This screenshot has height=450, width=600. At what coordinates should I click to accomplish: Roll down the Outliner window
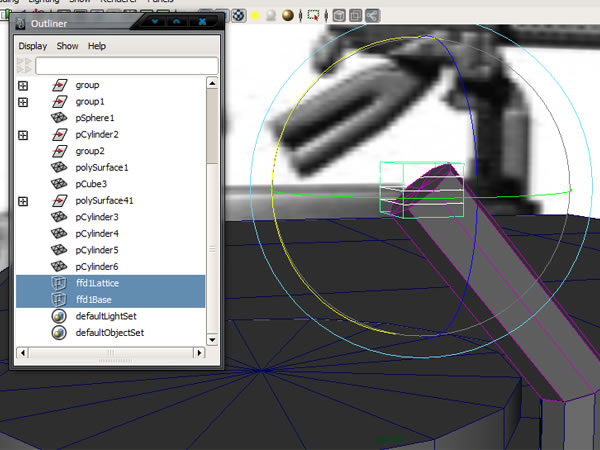click(155, 21)
